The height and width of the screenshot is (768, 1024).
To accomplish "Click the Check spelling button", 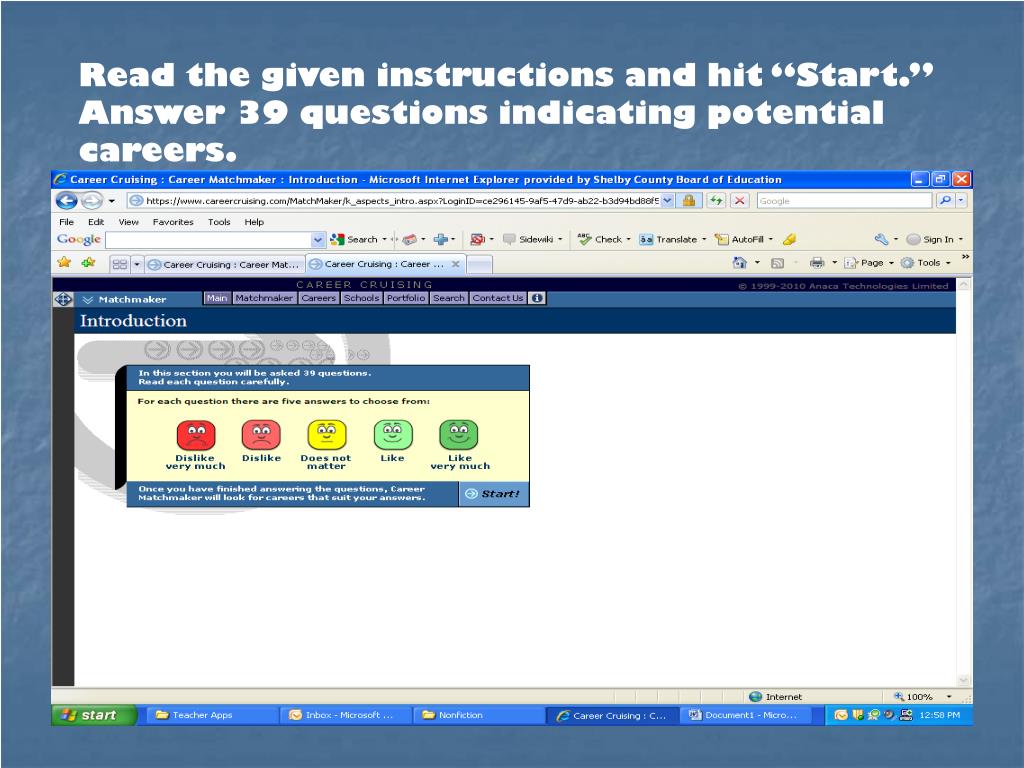I will click(603, 239).
